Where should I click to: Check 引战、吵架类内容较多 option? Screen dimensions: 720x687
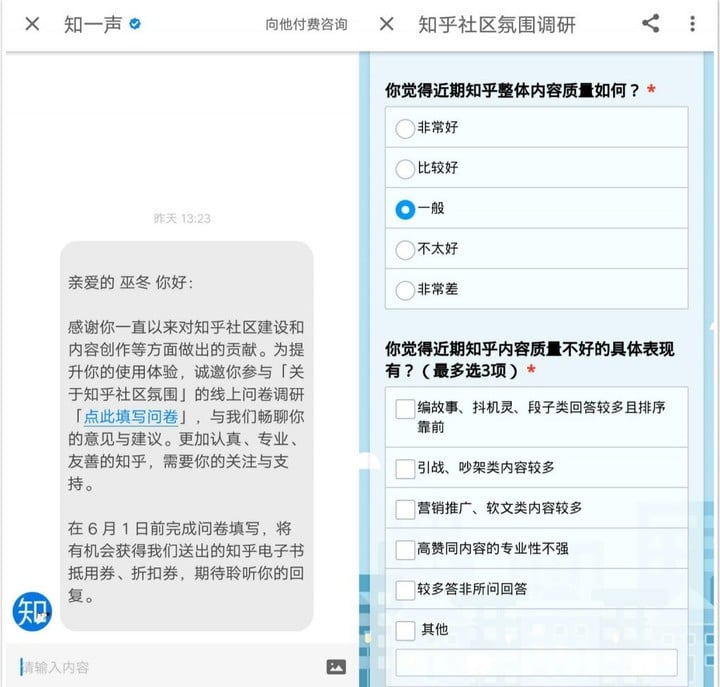click(x=405, y=469)
